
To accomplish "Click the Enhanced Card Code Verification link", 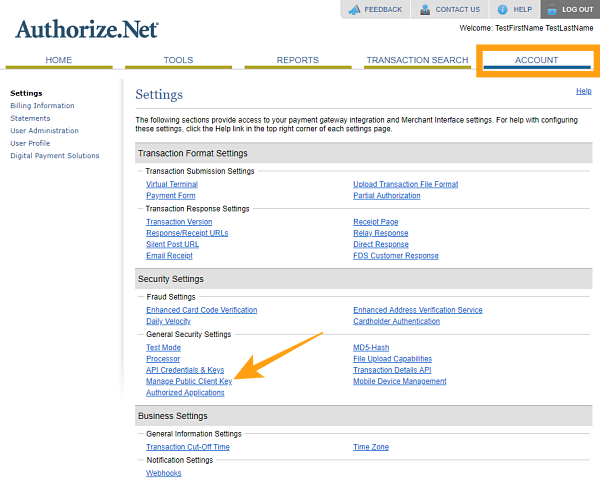I will click(202, 310).
